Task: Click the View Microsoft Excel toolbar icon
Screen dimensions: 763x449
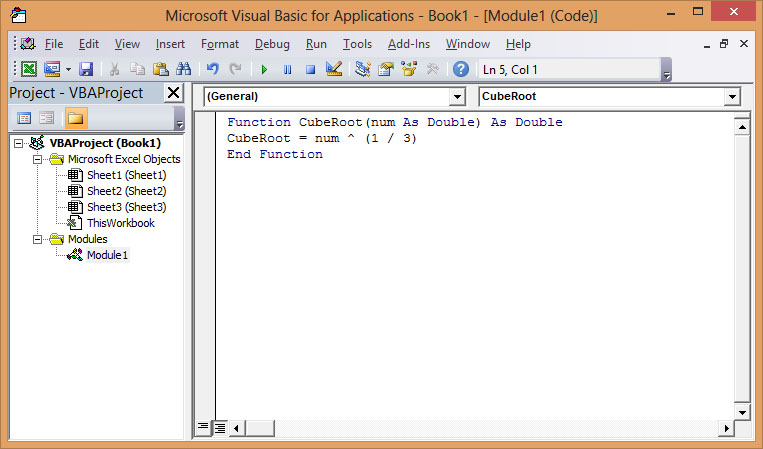Action: click(x=29, y=69)
